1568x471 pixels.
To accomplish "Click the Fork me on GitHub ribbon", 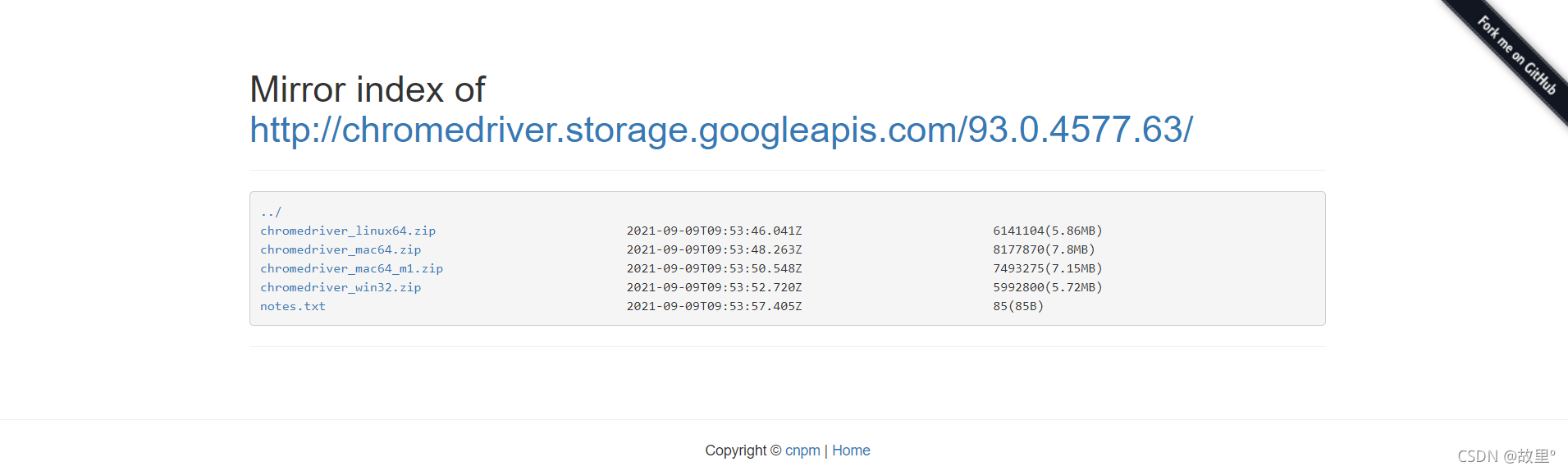I will (x=1517, y=55).
